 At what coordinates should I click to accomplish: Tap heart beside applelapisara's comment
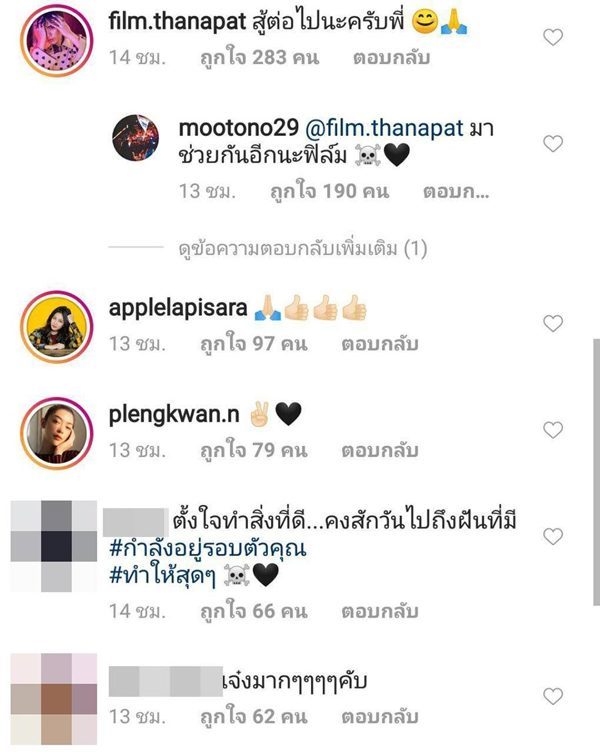pyautogui.click(x=553, y=323)
